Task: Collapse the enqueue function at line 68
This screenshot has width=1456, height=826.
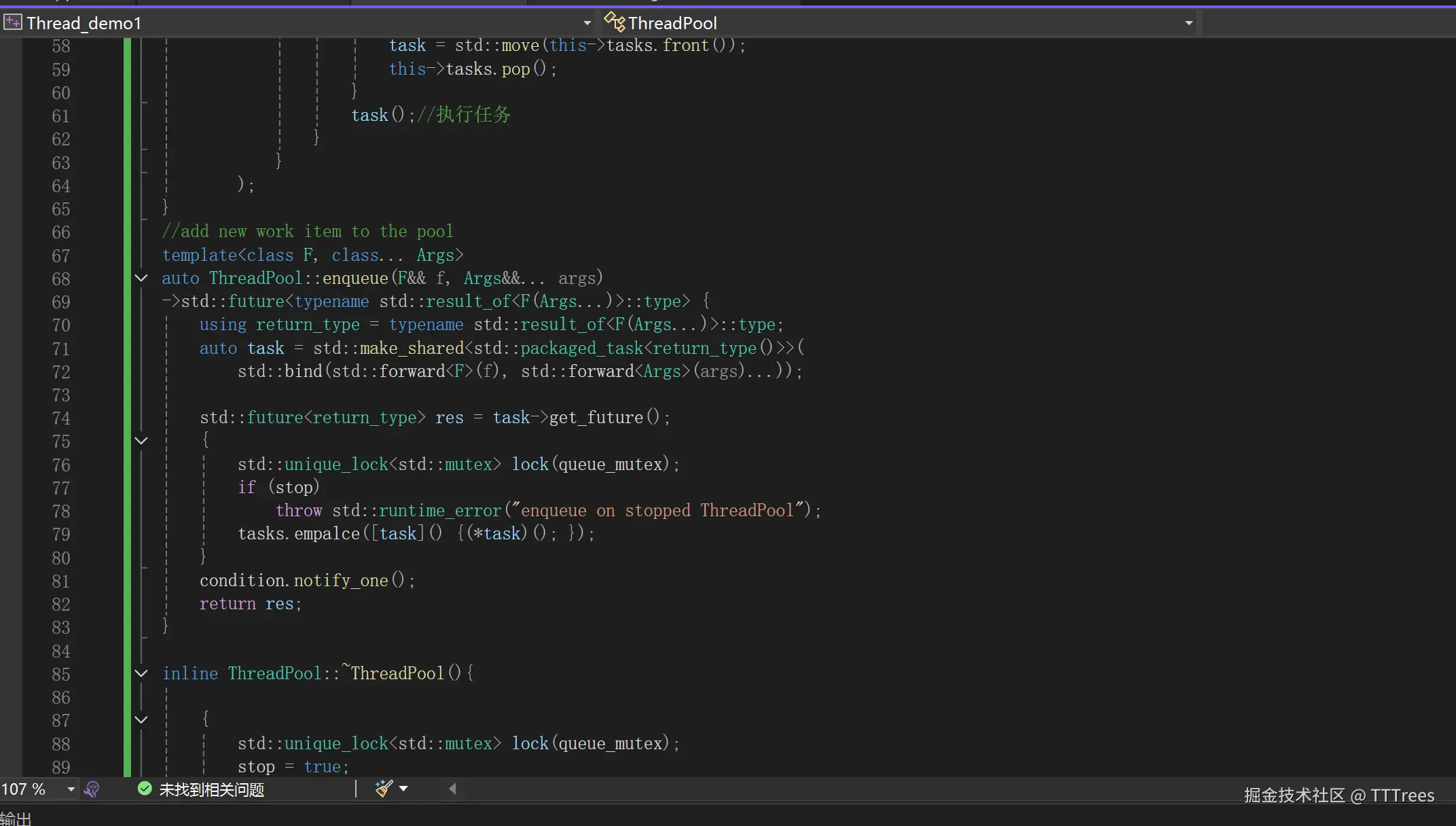Action: tap(141, 279)
